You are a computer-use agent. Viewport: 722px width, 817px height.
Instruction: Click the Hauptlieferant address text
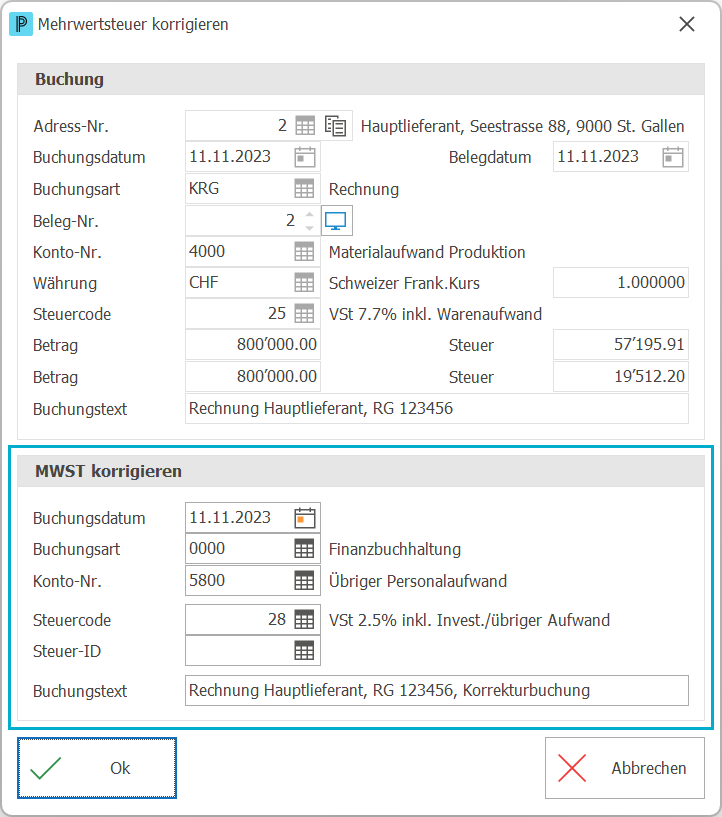point(522,127)
